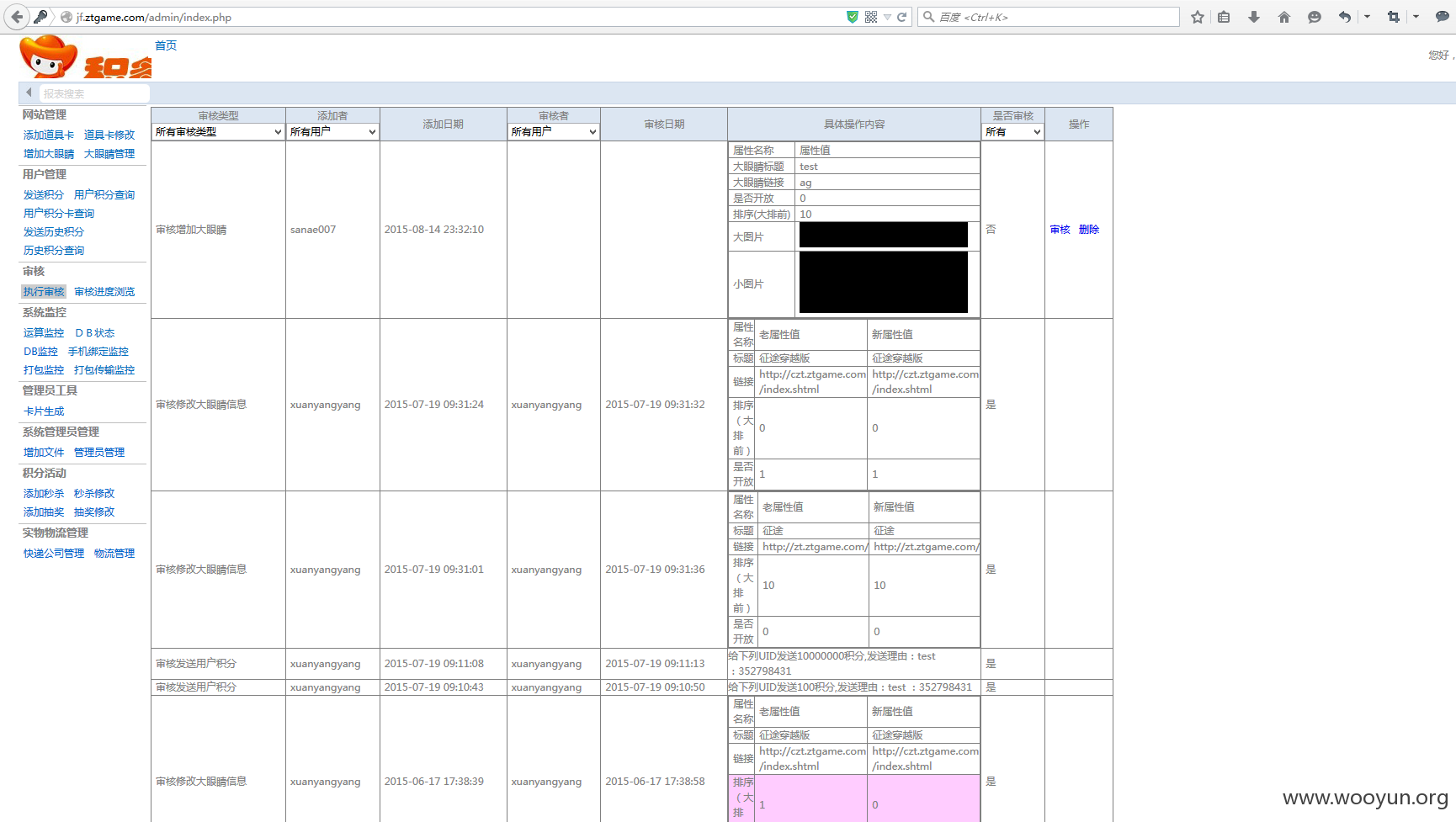Click the green security shield icon
The image size is (1456, 822).
tap(853, 17)
